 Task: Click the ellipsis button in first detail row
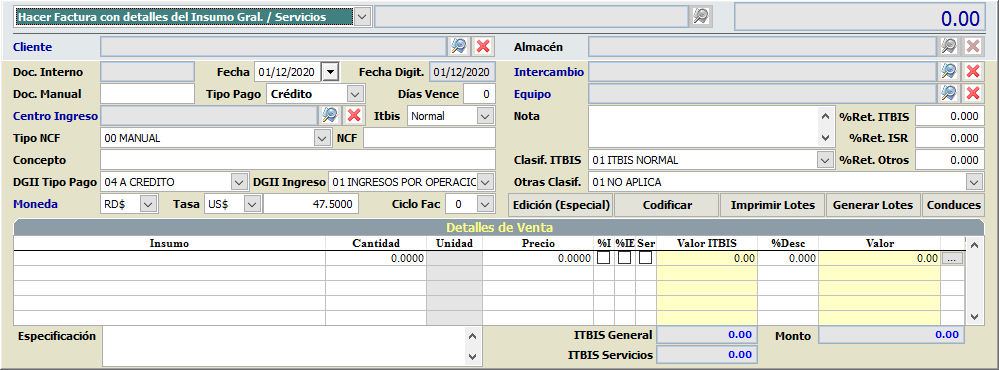coord(952,259)
